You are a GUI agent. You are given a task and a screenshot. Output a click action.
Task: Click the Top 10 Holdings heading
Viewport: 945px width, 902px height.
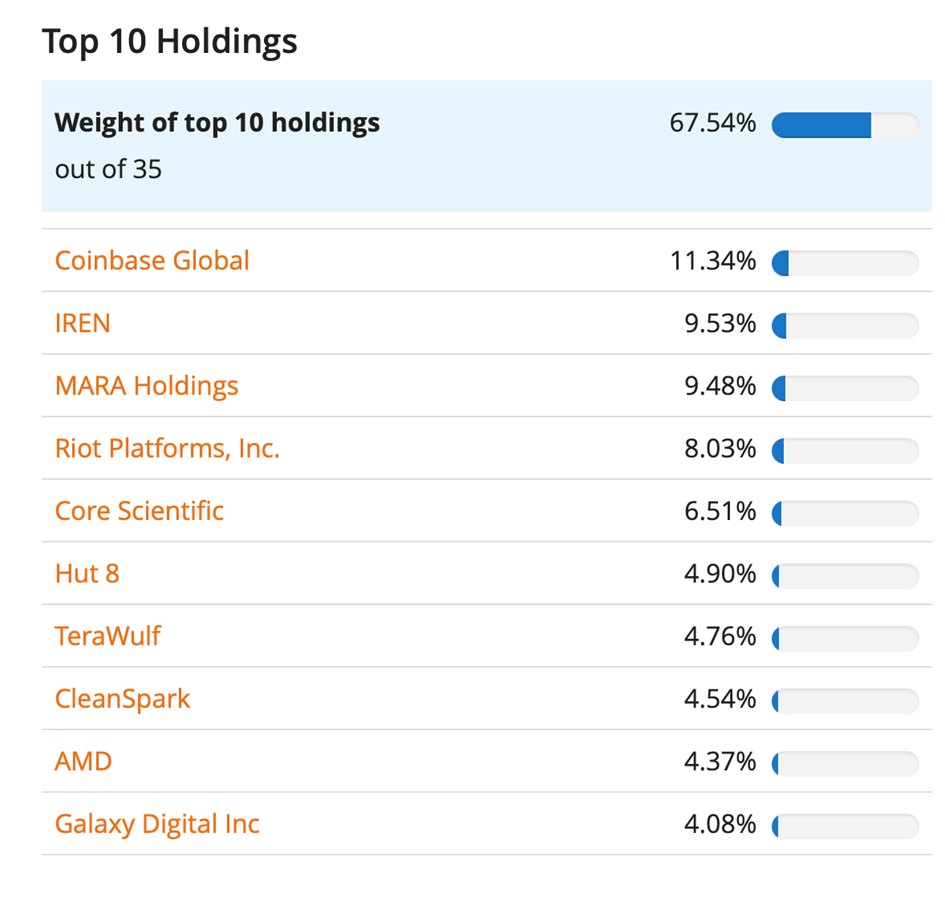170,42
